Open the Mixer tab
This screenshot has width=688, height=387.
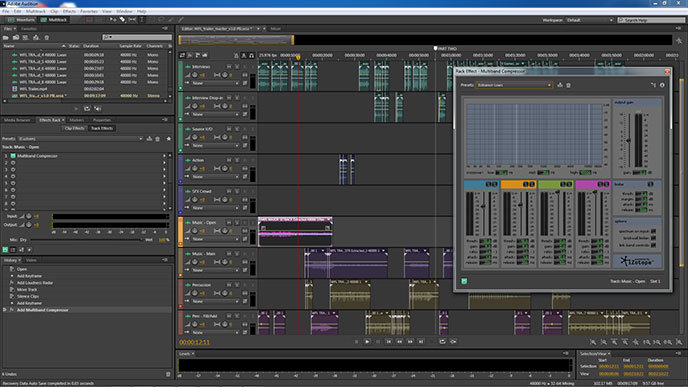[276, 29]
